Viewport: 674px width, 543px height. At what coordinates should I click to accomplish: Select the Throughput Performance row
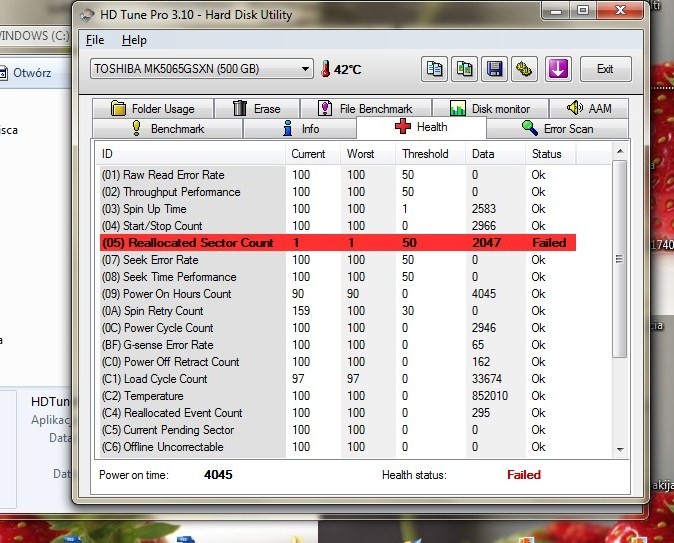click(x=338, y=192)
